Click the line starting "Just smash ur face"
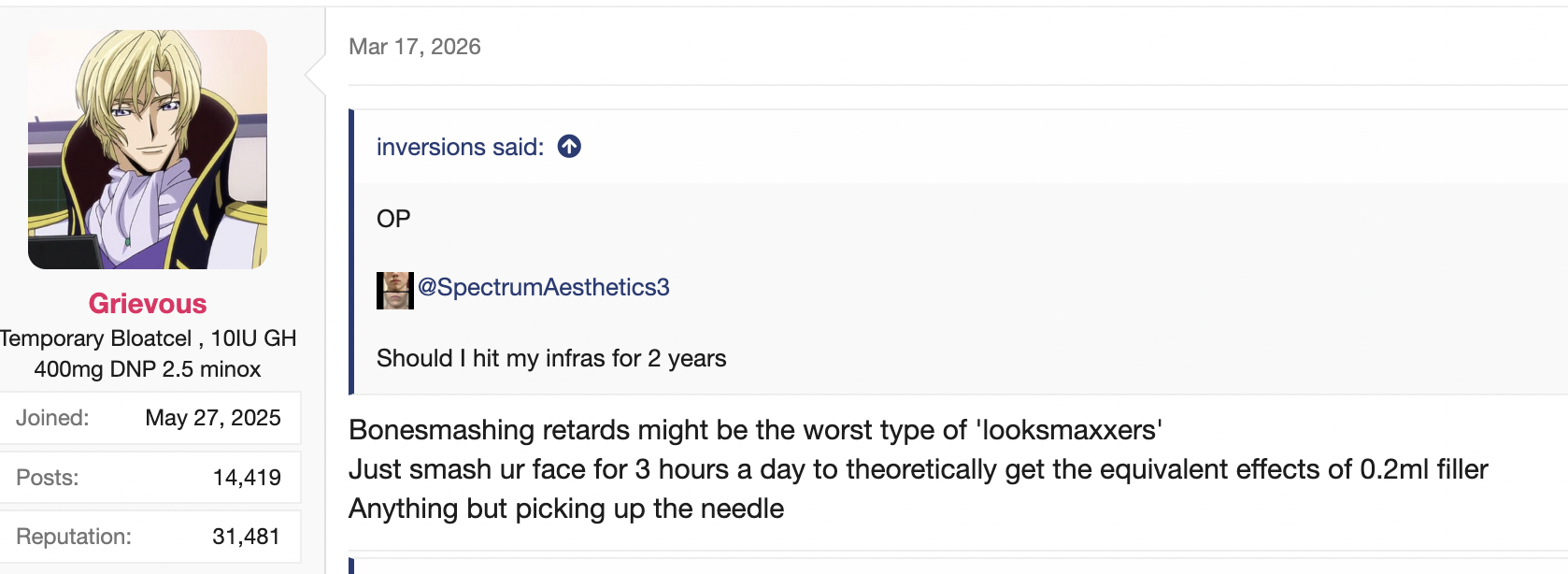The width and height of the screenshot is (1568, 574). 918,469
